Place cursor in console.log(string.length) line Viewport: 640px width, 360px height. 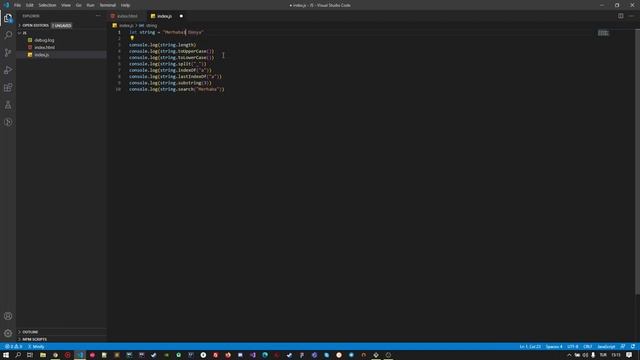coord(162,45)
